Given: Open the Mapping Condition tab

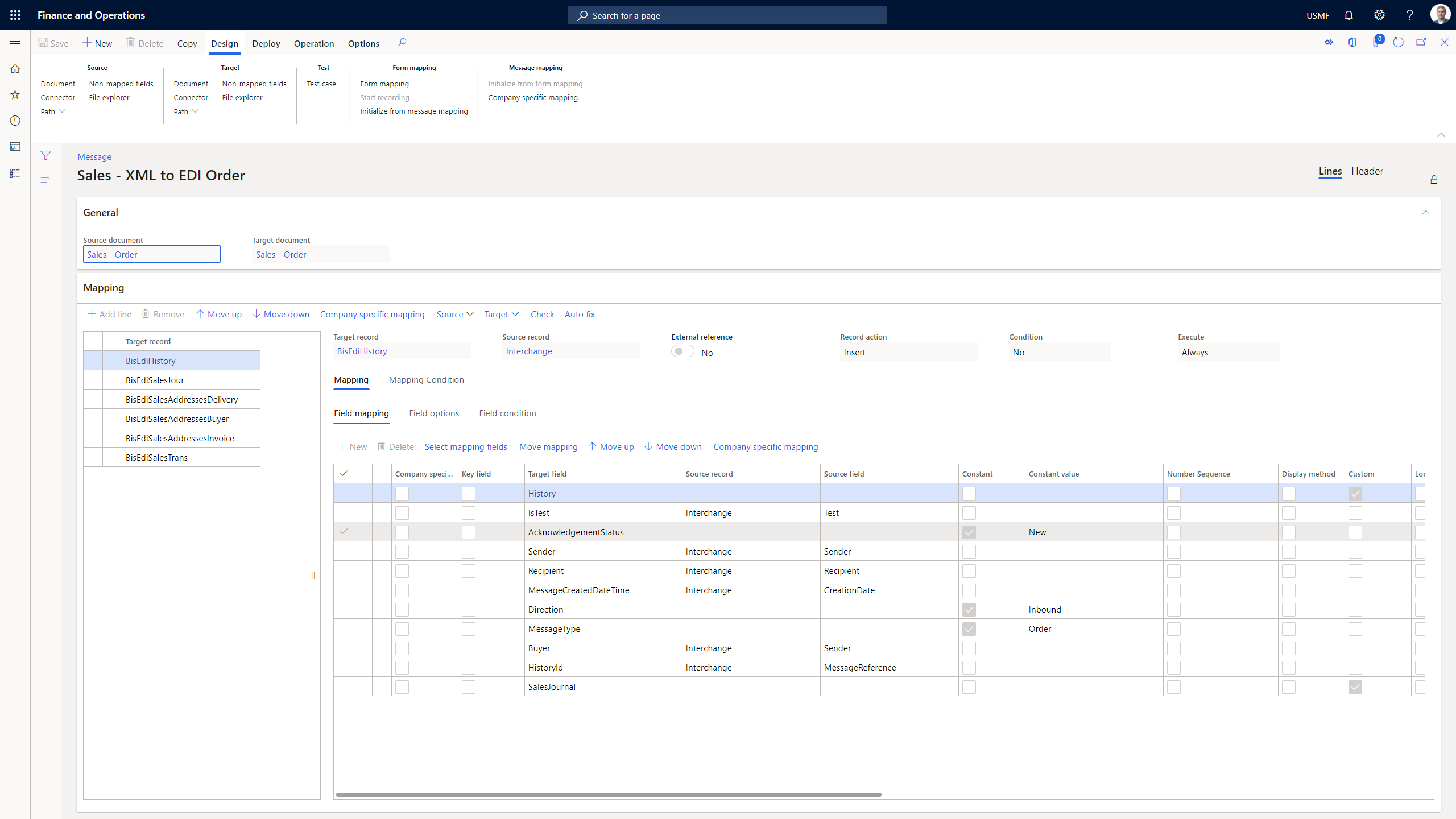Looking at the screenshot, I should tap(426, 379).
